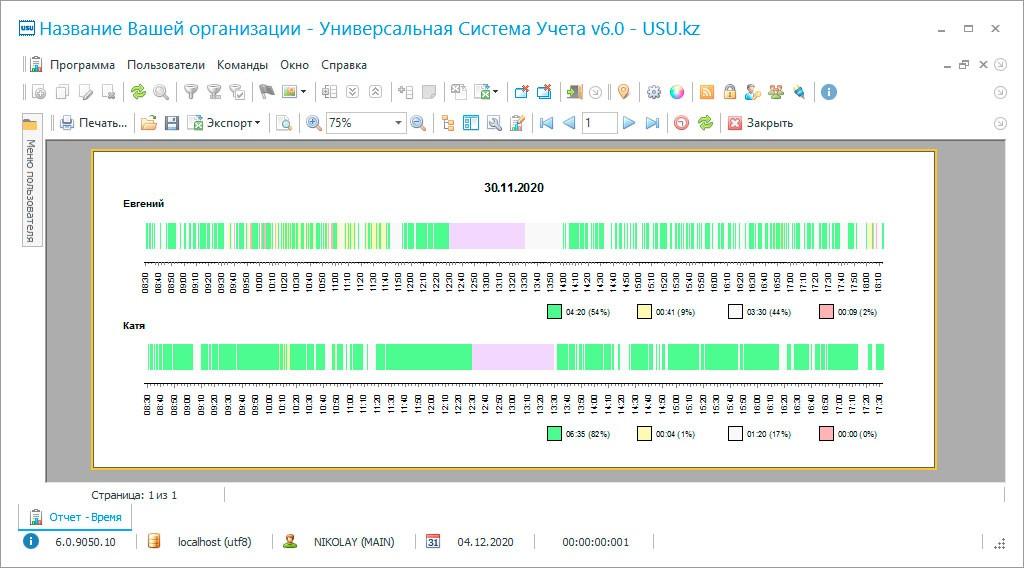1024x568 pixels.
Task: Click the red stop circle icon
Action: 681,123
